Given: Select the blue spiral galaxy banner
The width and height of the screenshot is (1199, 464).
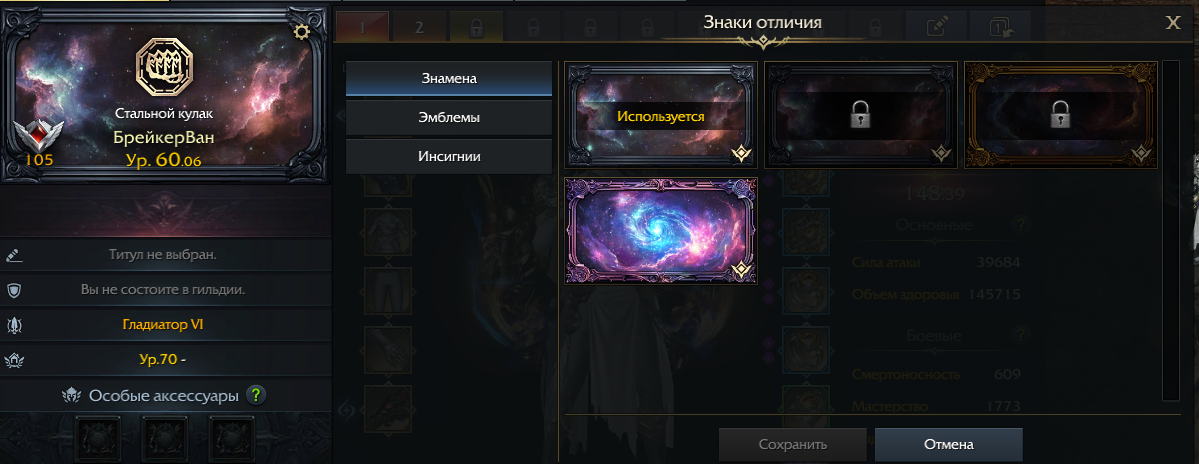Looking at the screenshot, I should tap(661, 231).
